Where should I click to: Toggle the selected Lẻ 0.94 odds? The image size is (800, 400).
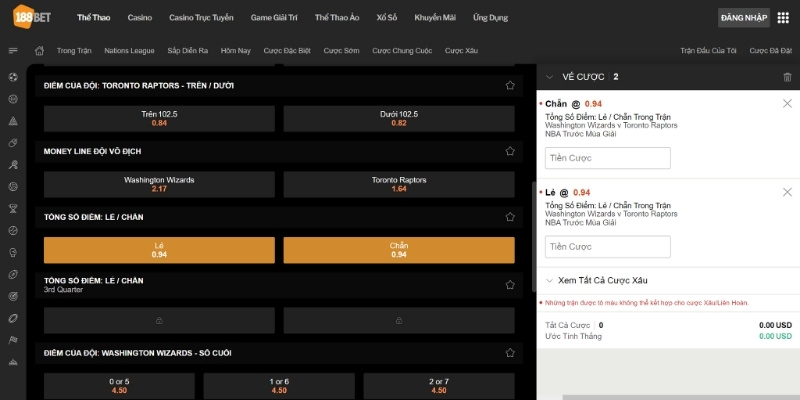159,249
